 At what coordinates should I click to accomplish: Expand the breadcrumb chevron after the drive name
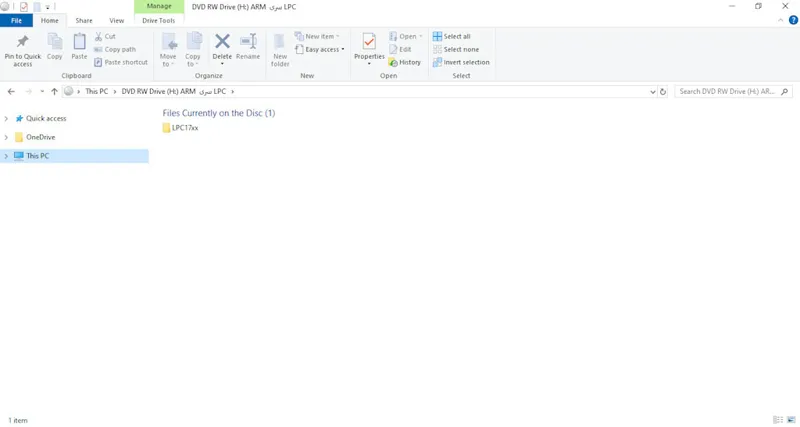coord(233,92)
